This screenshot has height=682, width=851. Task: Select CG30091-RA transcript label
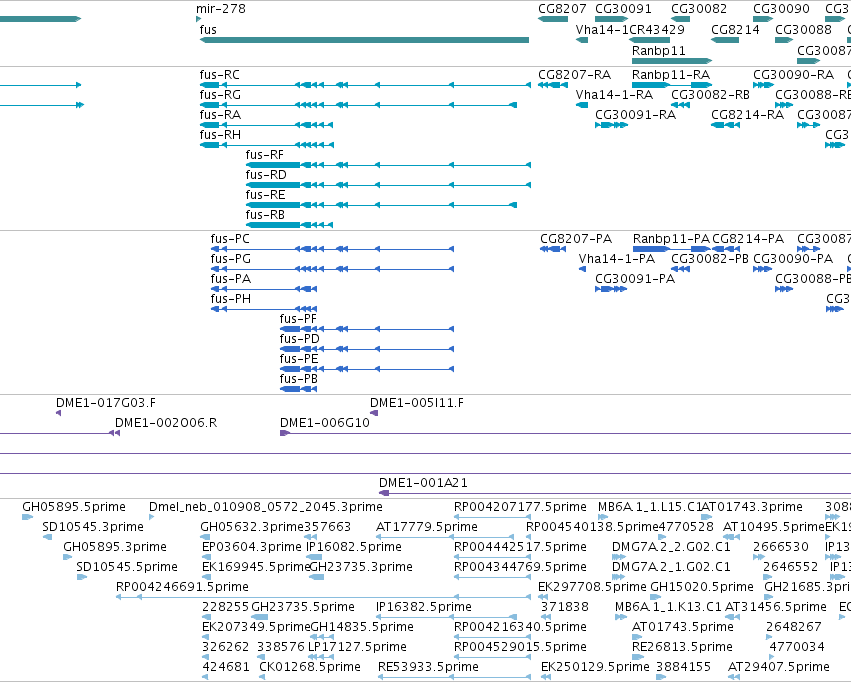636,114
